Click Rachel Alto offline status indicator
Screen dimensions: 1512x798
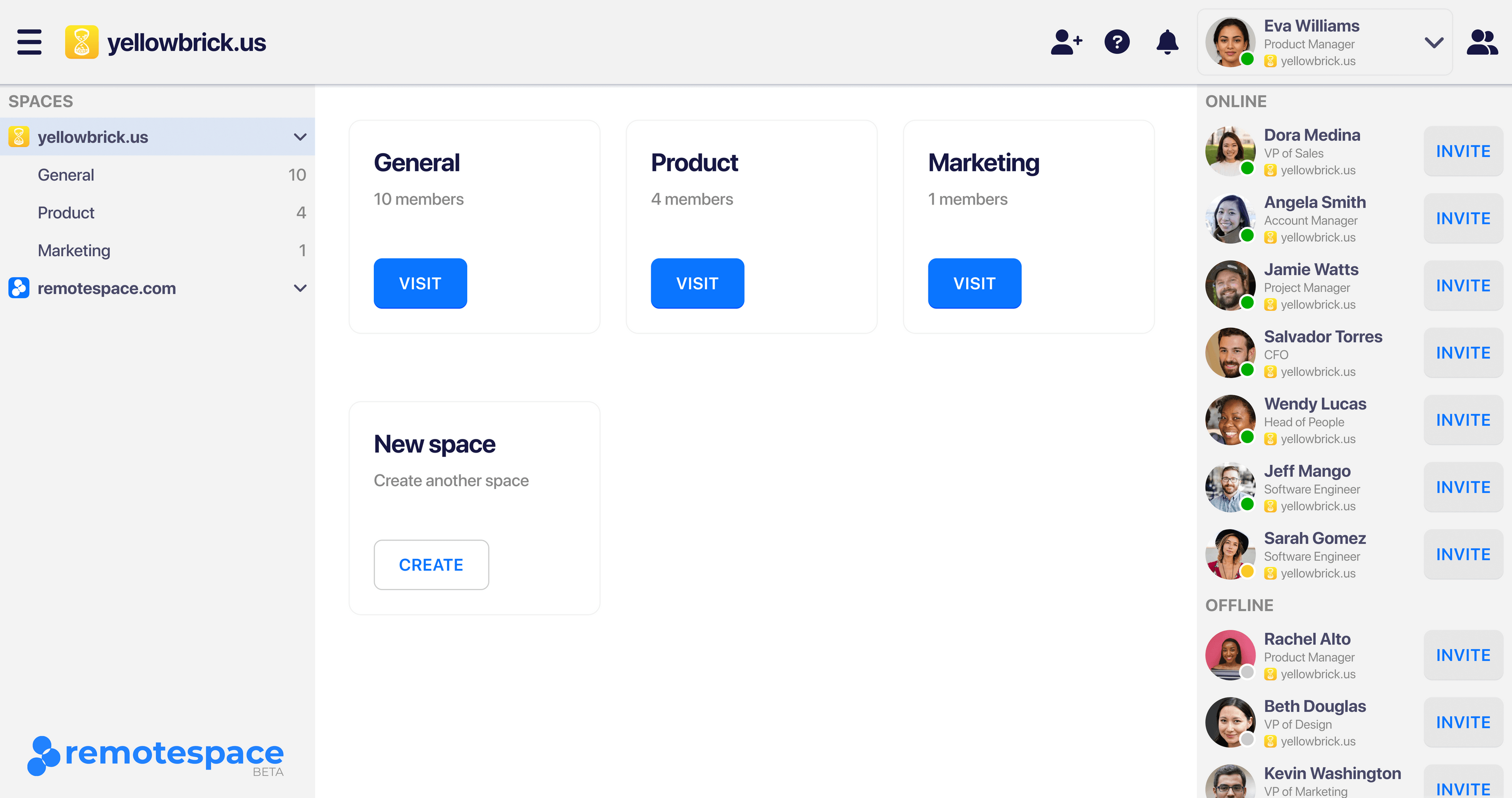click(x=1248, y=671)
